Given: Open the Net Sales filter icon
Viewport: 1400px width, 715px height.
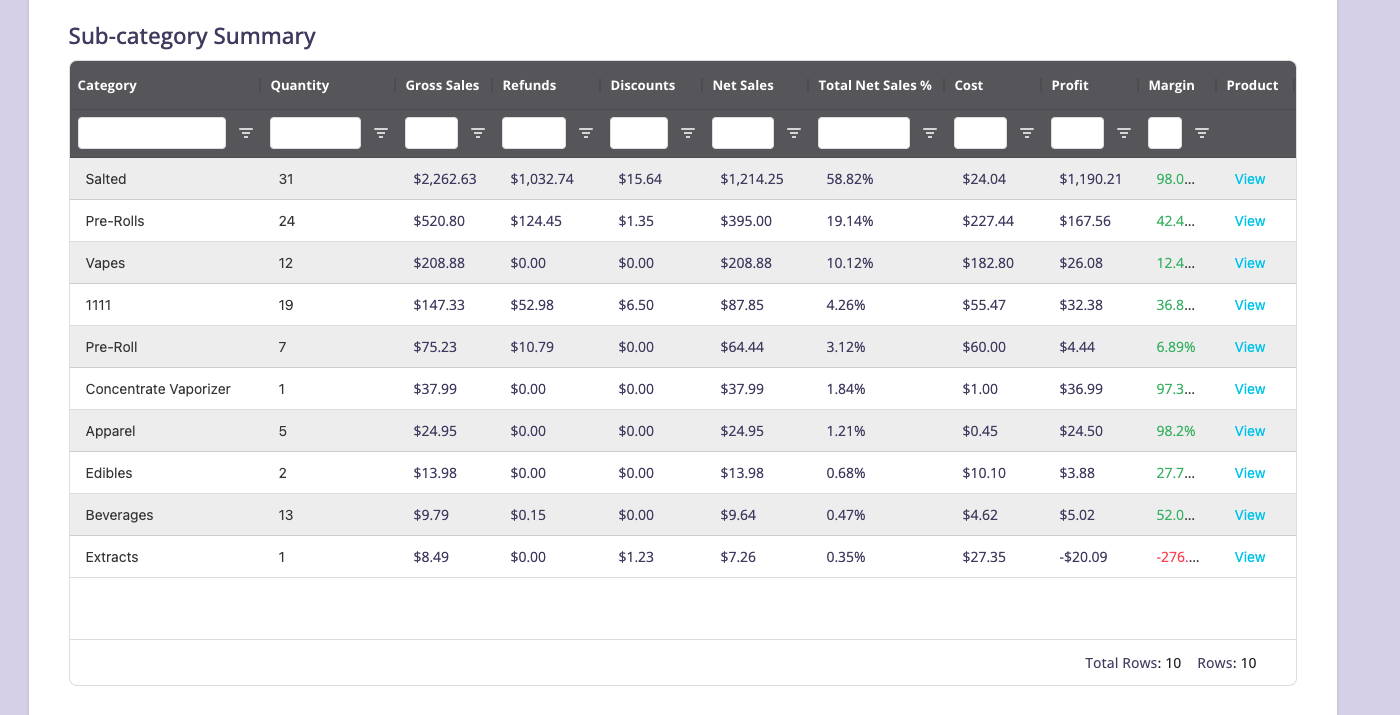Looking at the screenshot, I should coord(794,133).
